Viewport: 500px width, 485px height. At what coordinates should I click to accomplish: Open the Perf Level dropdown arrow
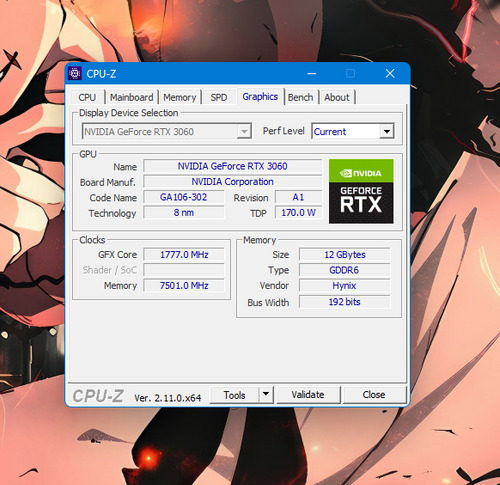point(387,131)
